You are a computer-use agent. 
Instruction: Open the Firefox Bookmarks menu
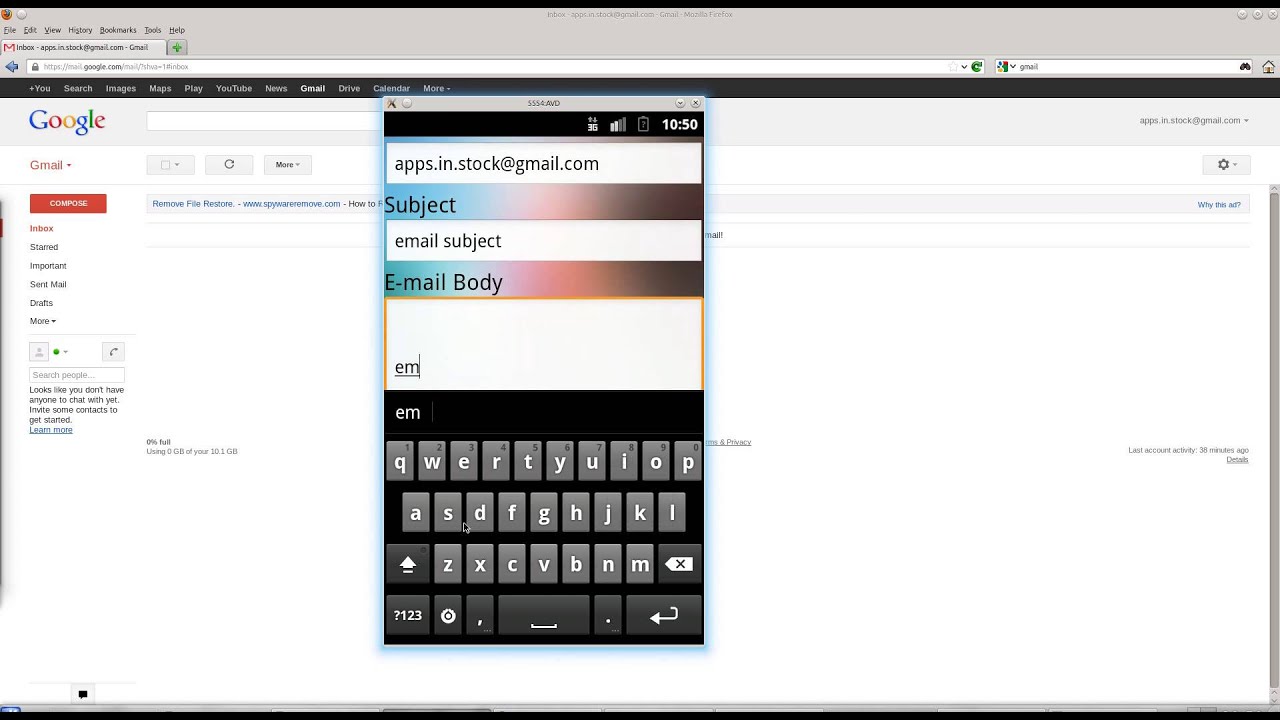pyautogui.click(x=118, y=30)
